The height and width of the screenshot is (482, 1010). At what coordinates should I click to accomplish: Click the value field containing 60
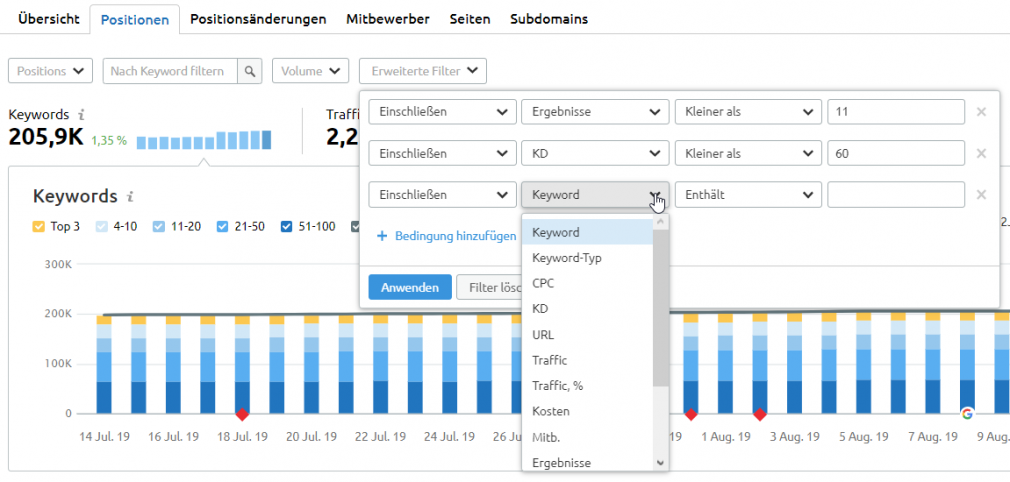(896, 153)
